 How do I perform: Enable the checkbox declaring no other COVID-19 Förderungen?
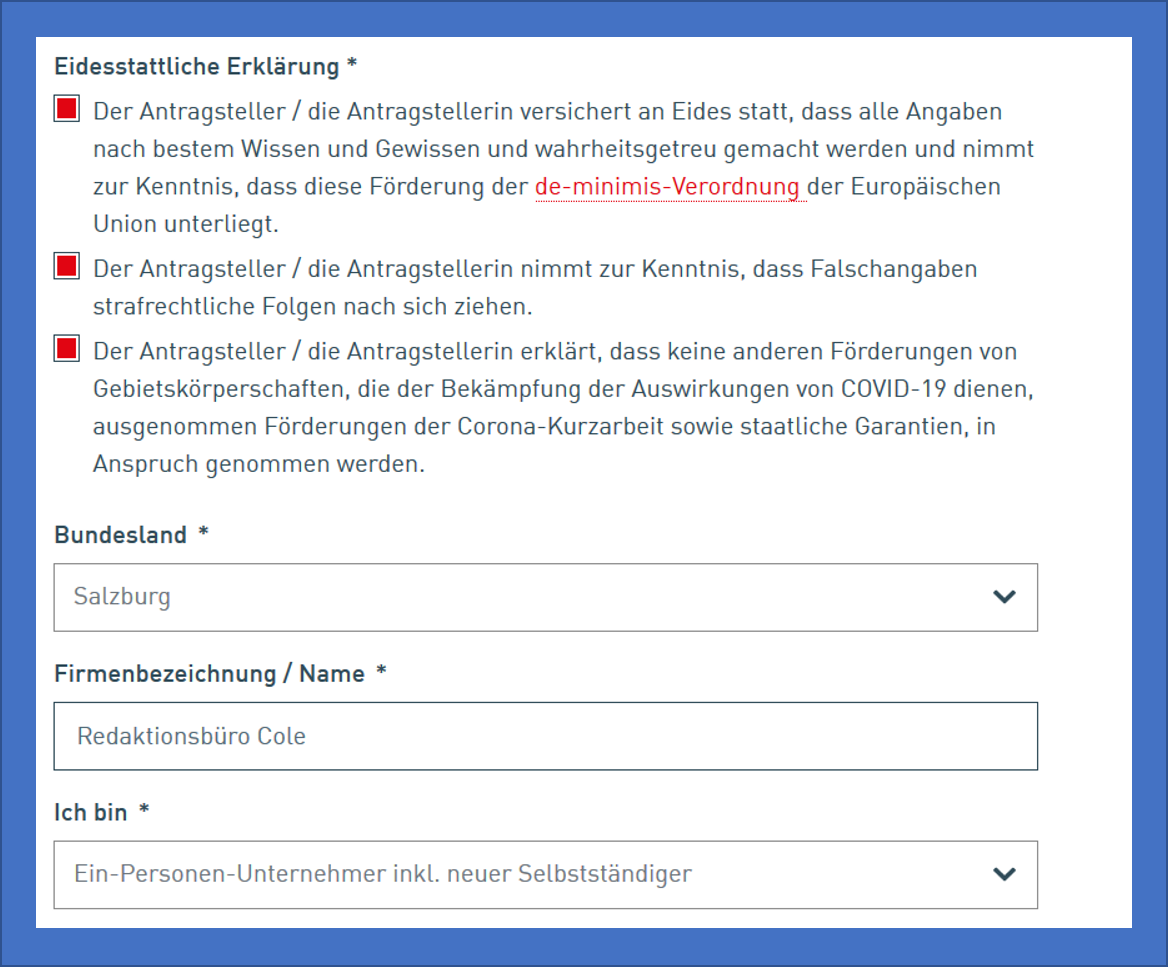click(66, 349)
